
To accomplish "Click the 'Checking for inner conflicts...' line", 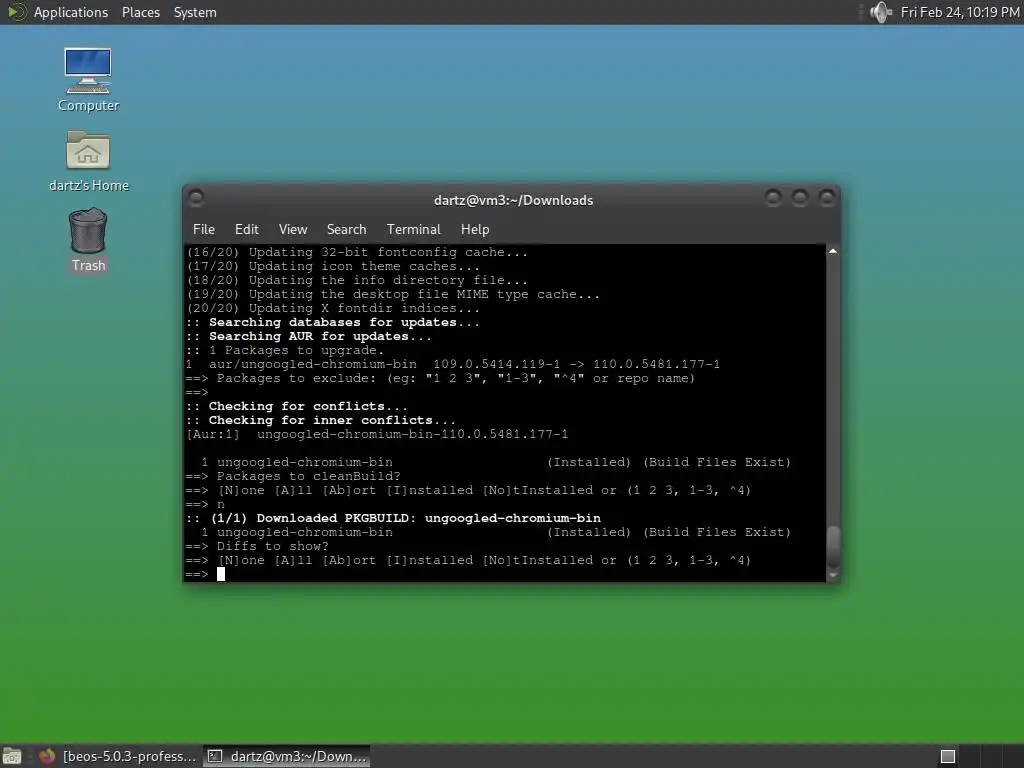I will tap(321, 420).
